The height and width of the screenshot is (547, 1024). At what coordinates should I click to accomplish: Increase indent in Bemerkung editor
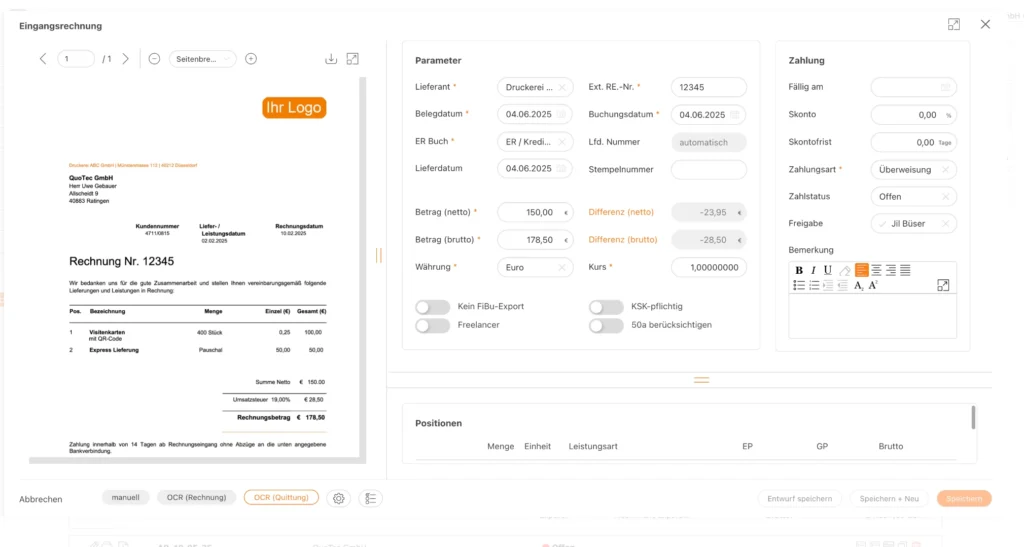pyautogui.click(x=828, y=285)
